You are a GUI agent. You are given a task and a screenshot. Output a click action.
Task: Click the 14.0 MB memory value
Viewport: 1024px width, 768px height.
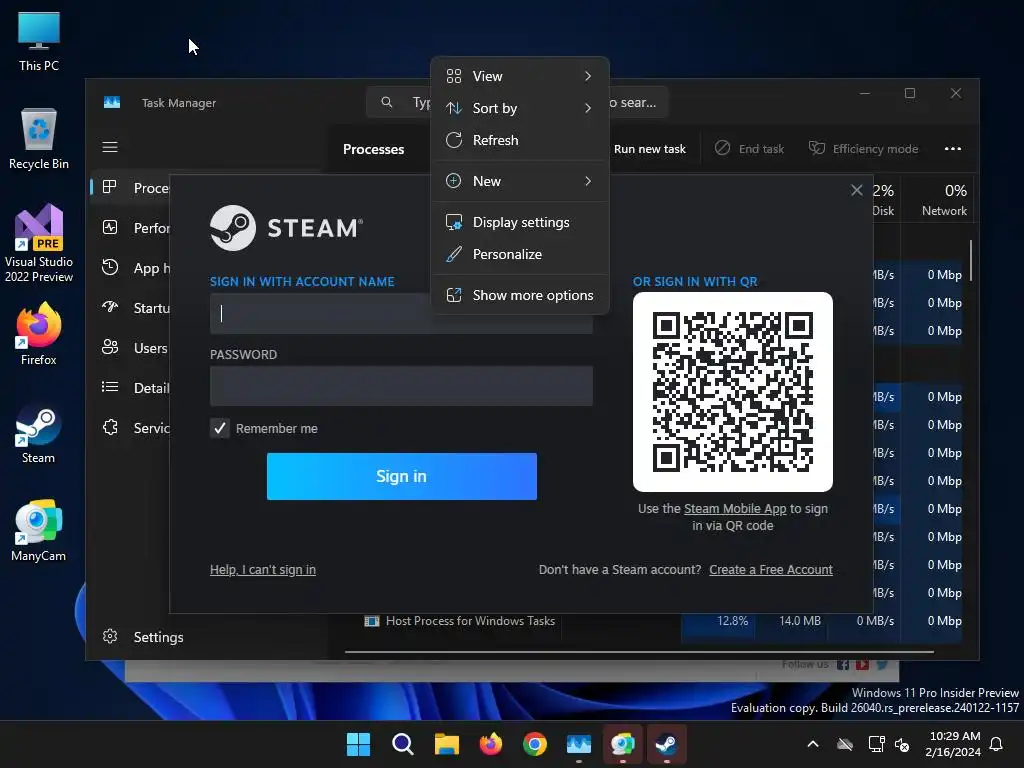click(x=800, y=621)
